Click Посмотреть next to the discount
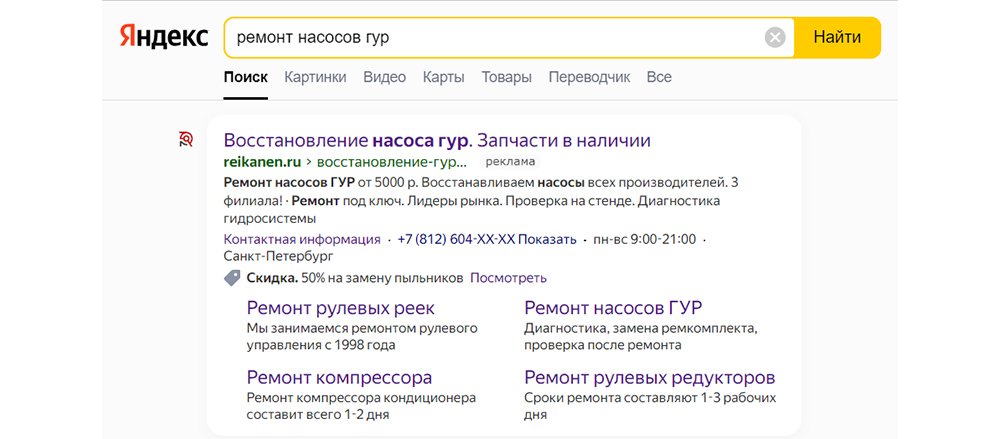This screenshot has width=1000, height=439. pos(508,278)
